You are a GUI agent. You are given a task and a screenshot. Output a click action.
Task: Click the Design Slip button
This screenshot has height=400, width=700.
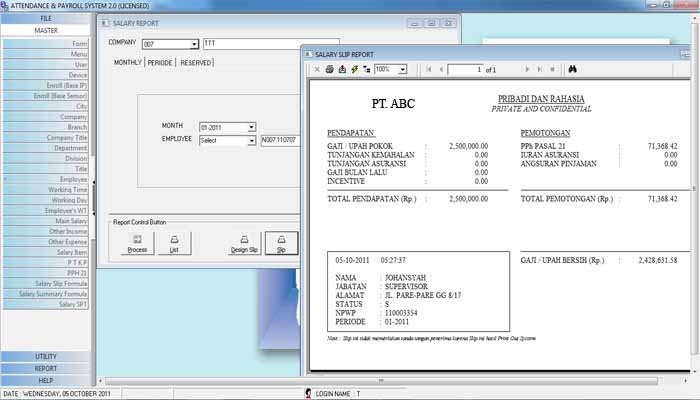point(244,244)
